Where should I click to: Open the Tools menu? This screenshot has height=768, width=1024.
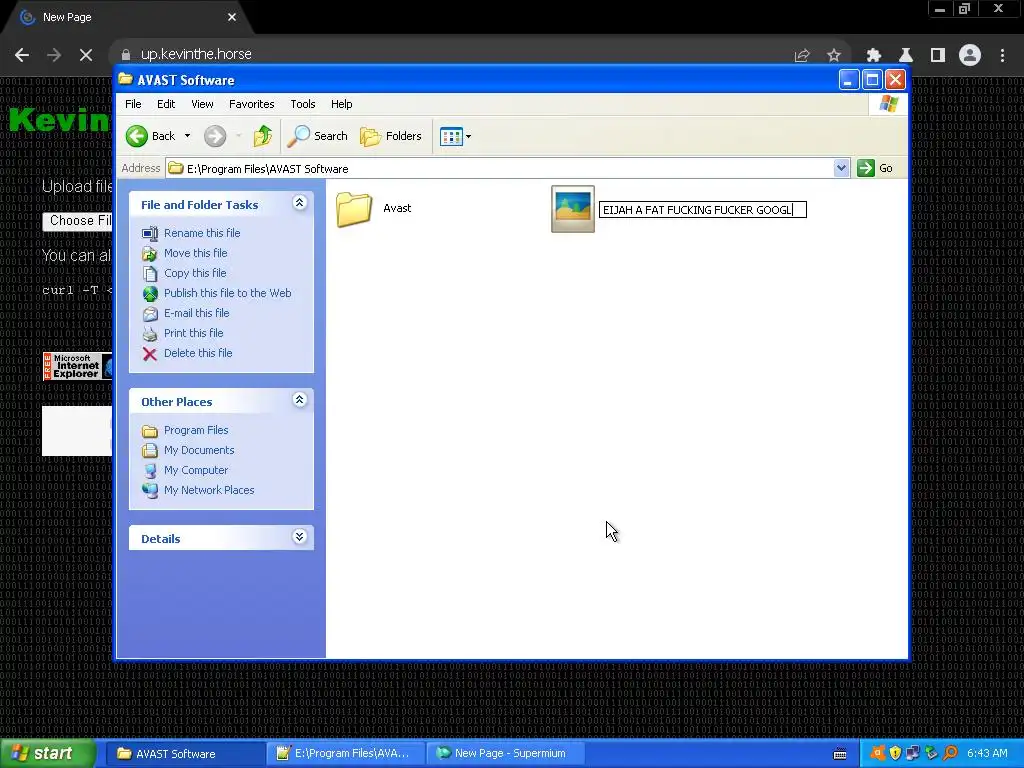click(303, 104)
